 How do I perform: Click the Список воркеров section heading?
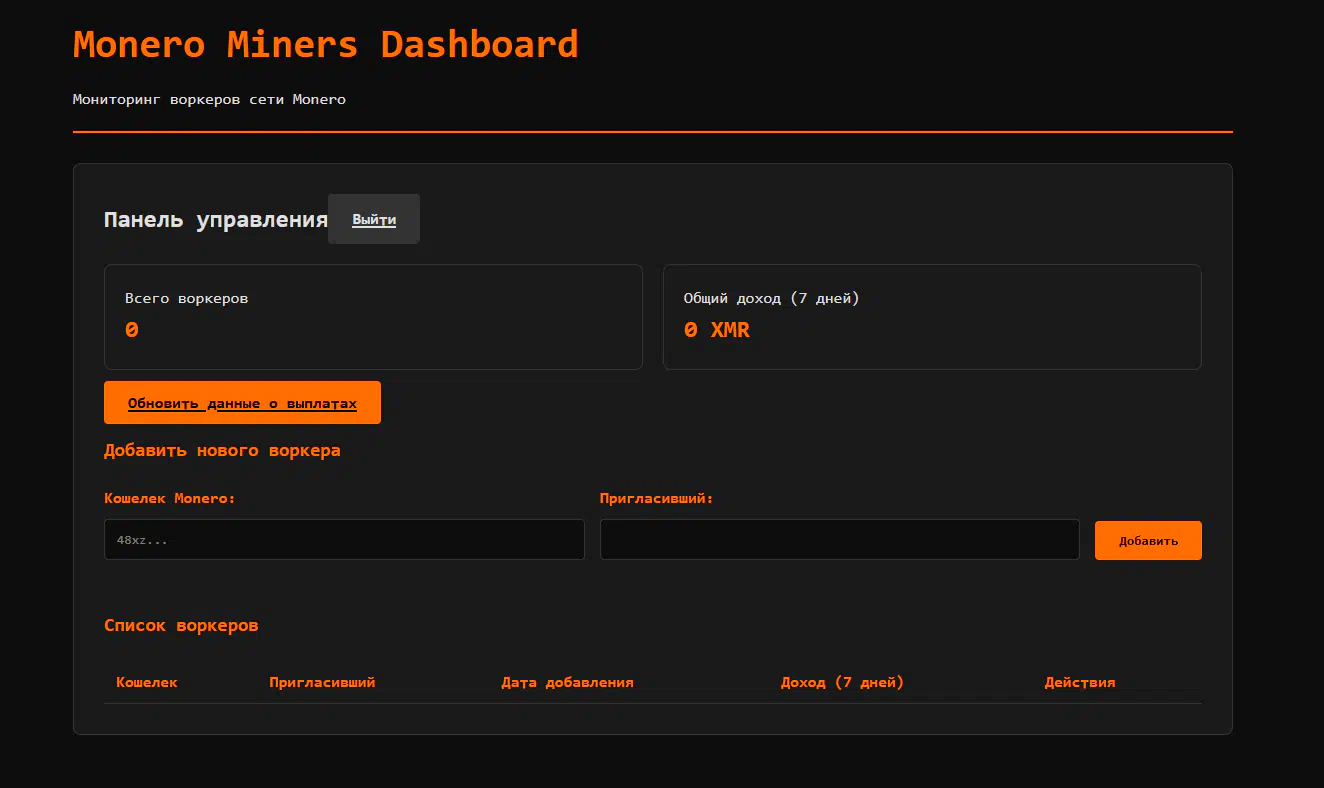(x=181, y=625)
